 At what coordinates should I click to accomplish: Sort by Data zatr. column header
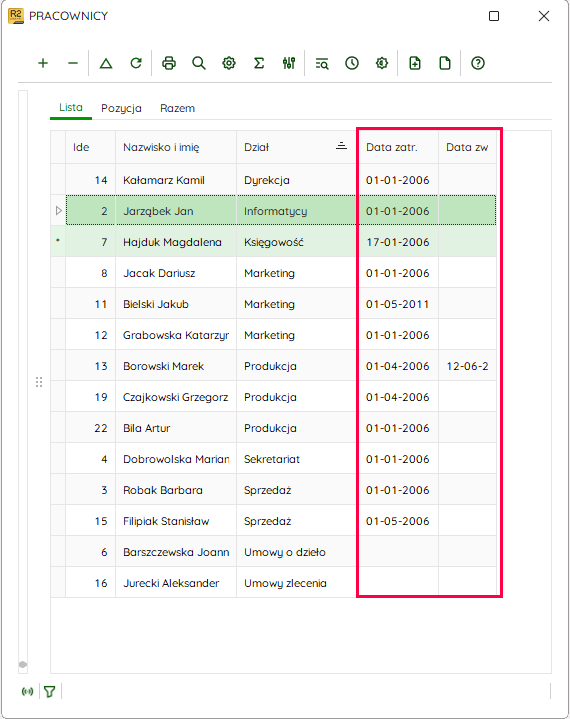point(398,147)
